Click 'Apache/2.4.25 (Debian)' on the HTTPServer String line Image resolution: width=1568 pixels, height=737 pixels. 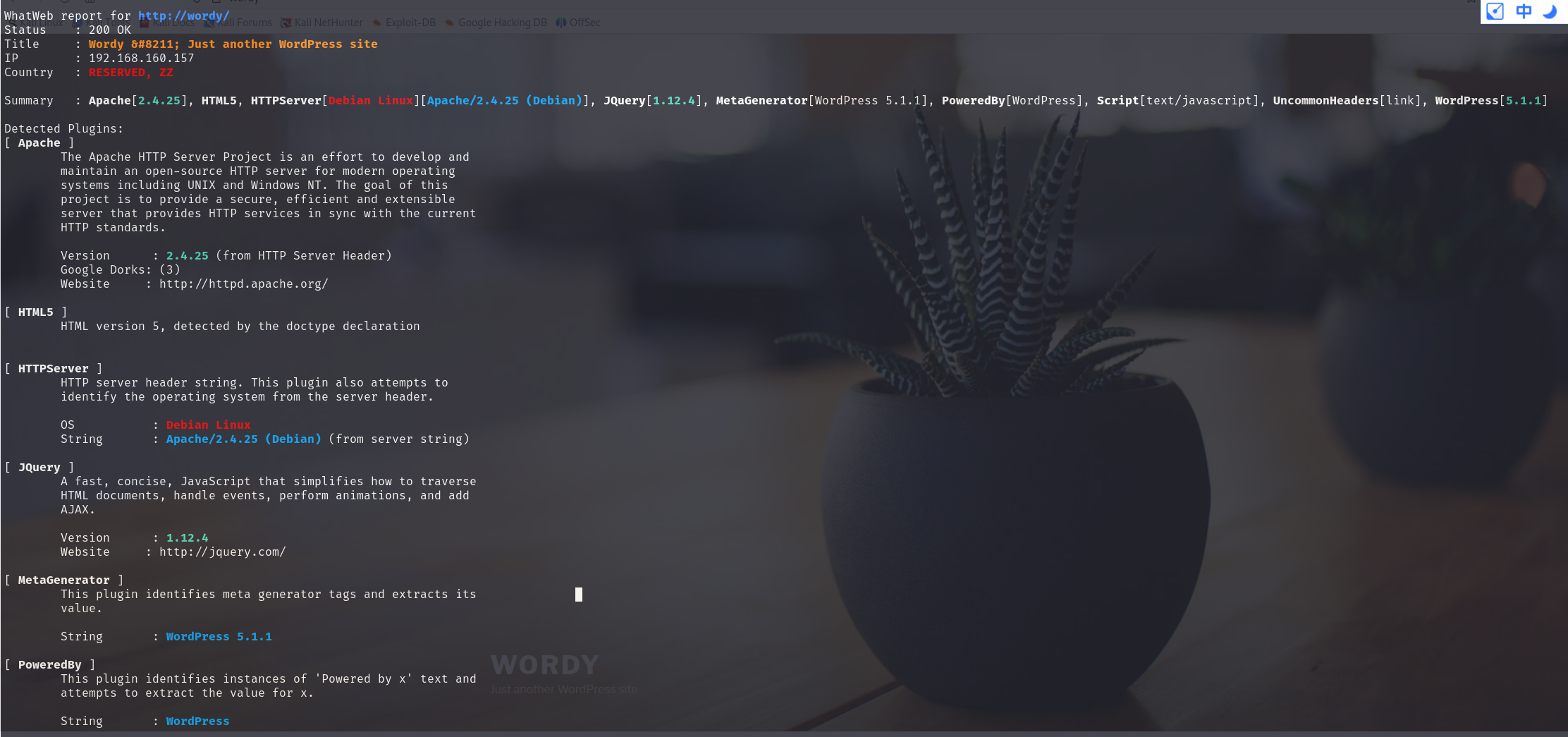(244, 439)
